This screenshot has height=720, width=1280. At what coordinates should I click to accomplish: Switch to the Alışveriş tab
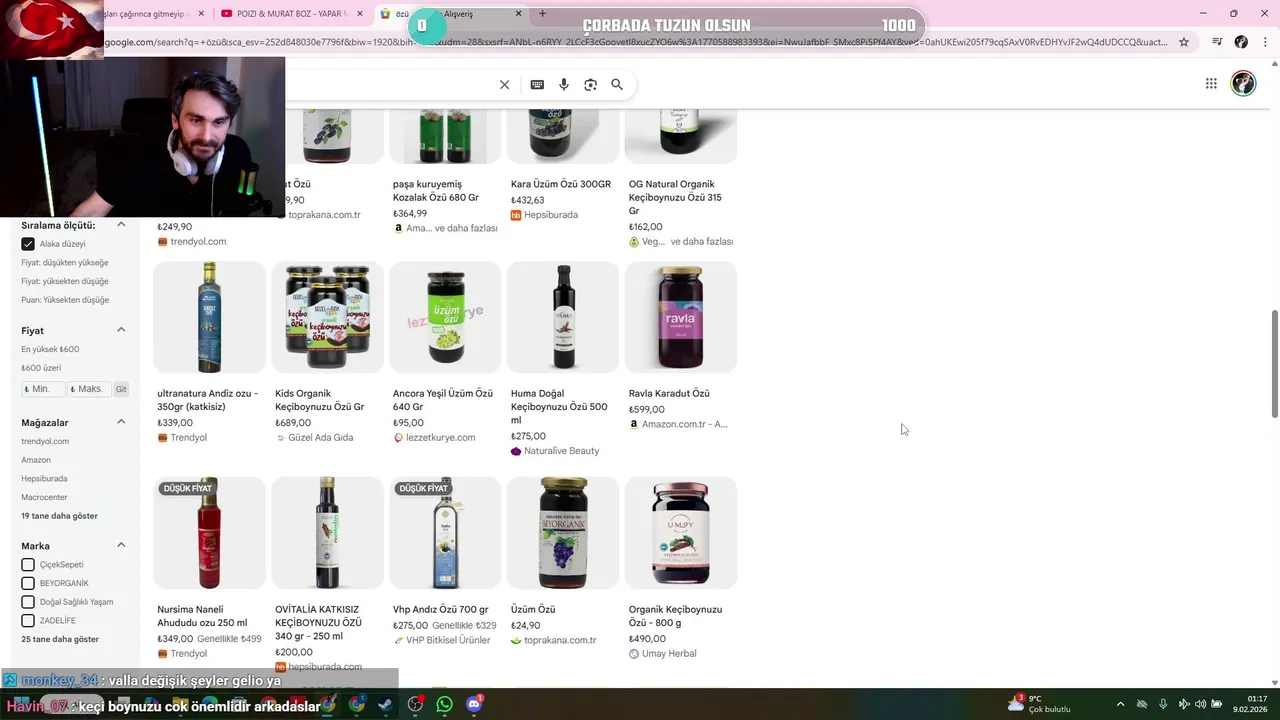point(452,14)
